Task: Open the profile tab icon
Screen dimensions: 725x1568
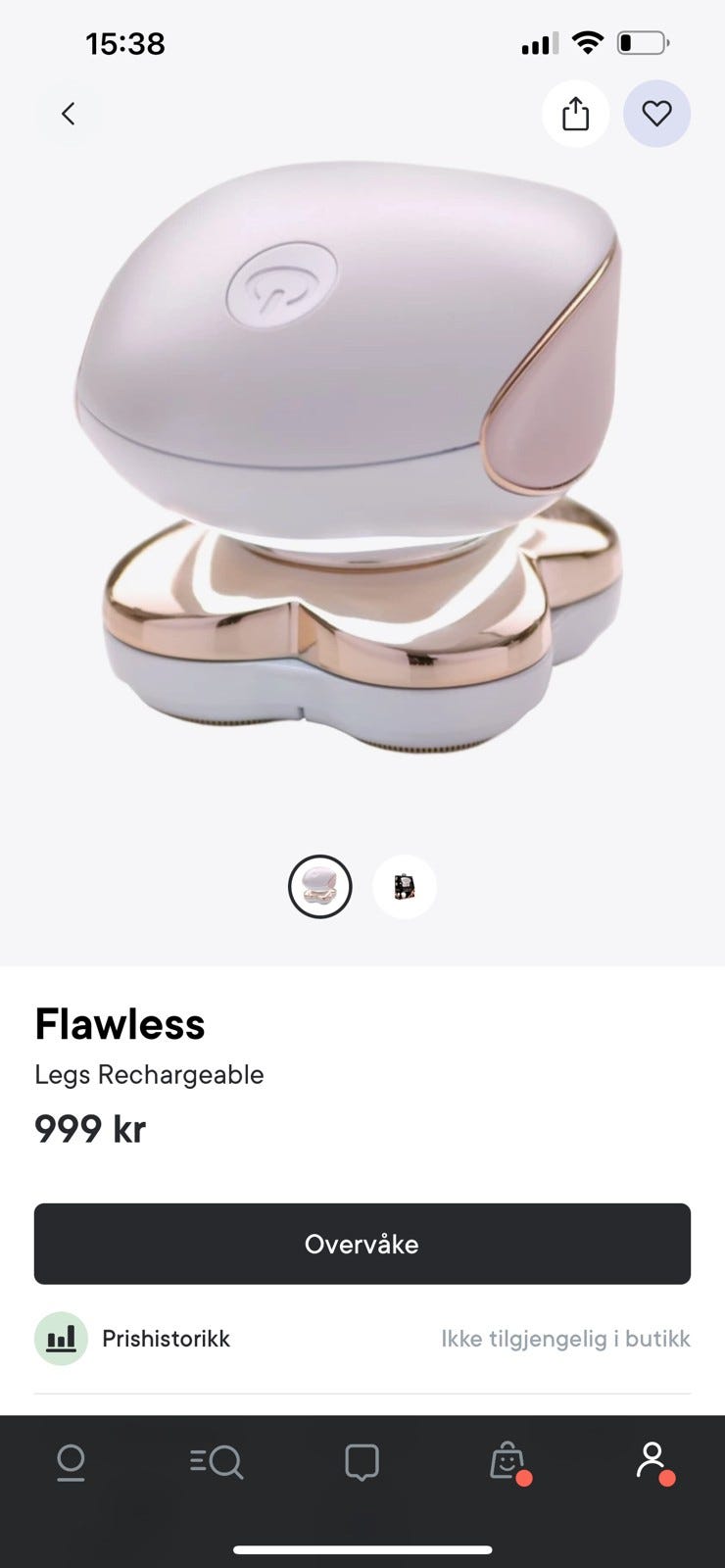Action: pos(653,1462)
